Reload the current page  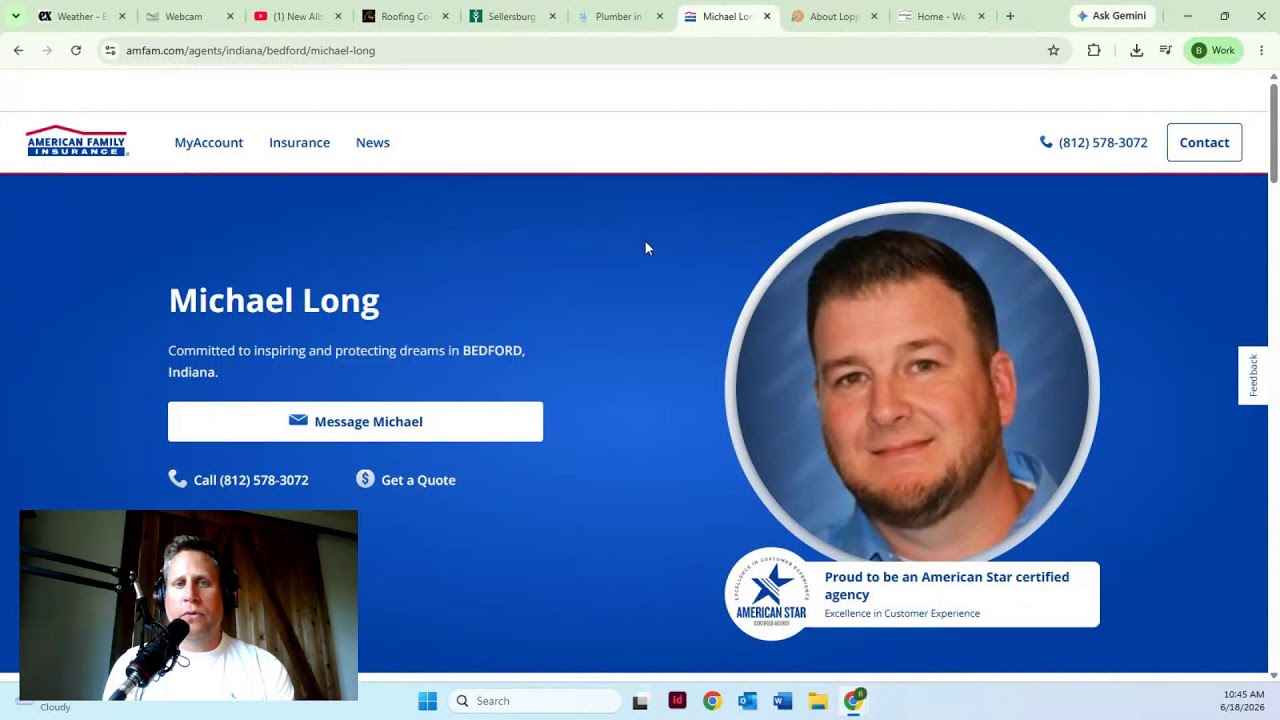coord(76,50)
